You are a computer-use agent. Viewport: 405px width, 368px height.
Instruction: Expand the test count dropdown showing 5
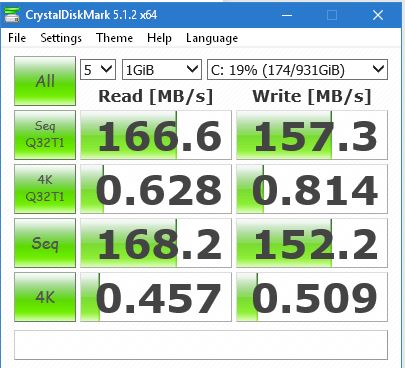click(x=98, y=70)
